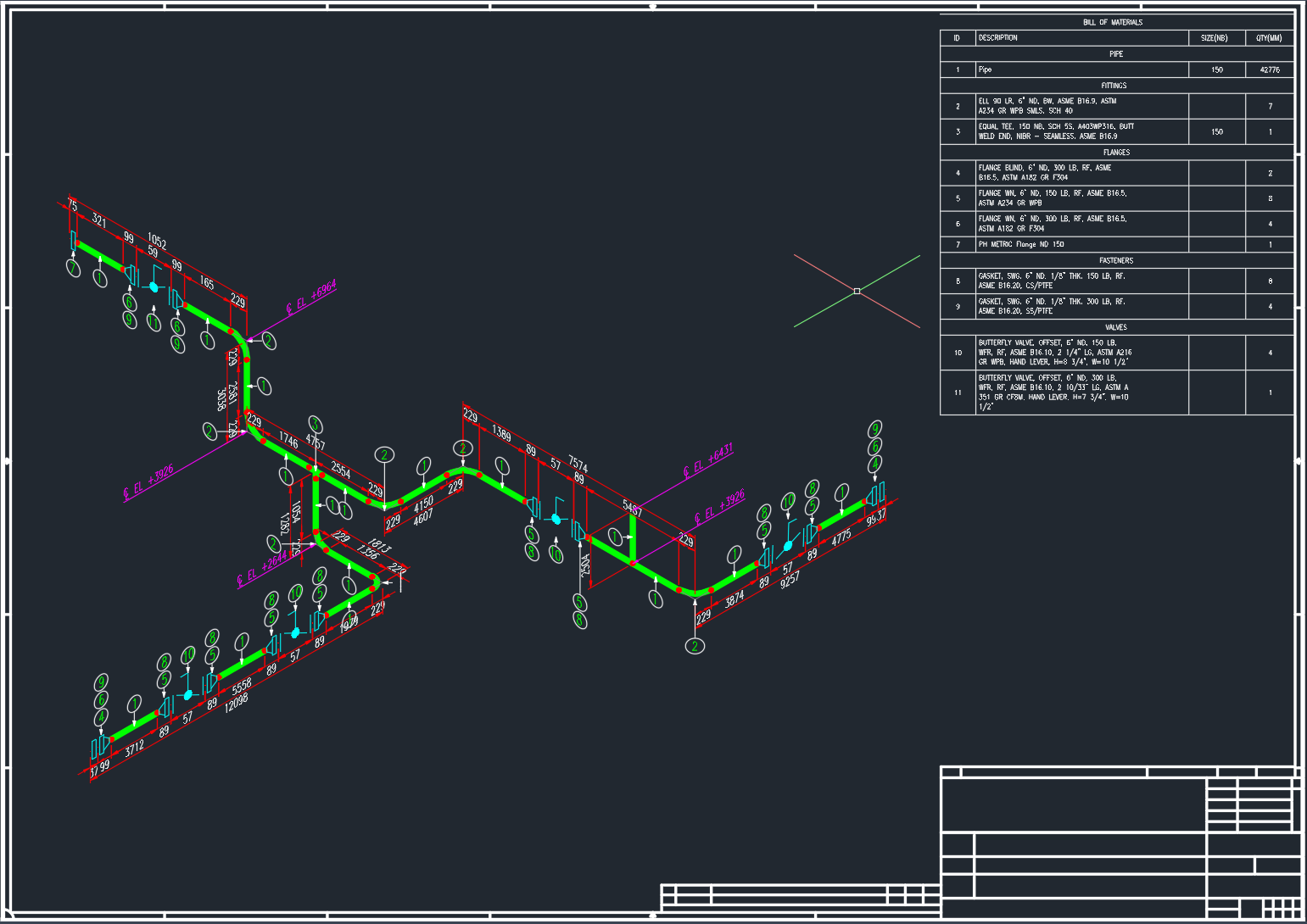Select the "5558" dimension text
This screenshot has height=924, width=1307.
[242, 687]
